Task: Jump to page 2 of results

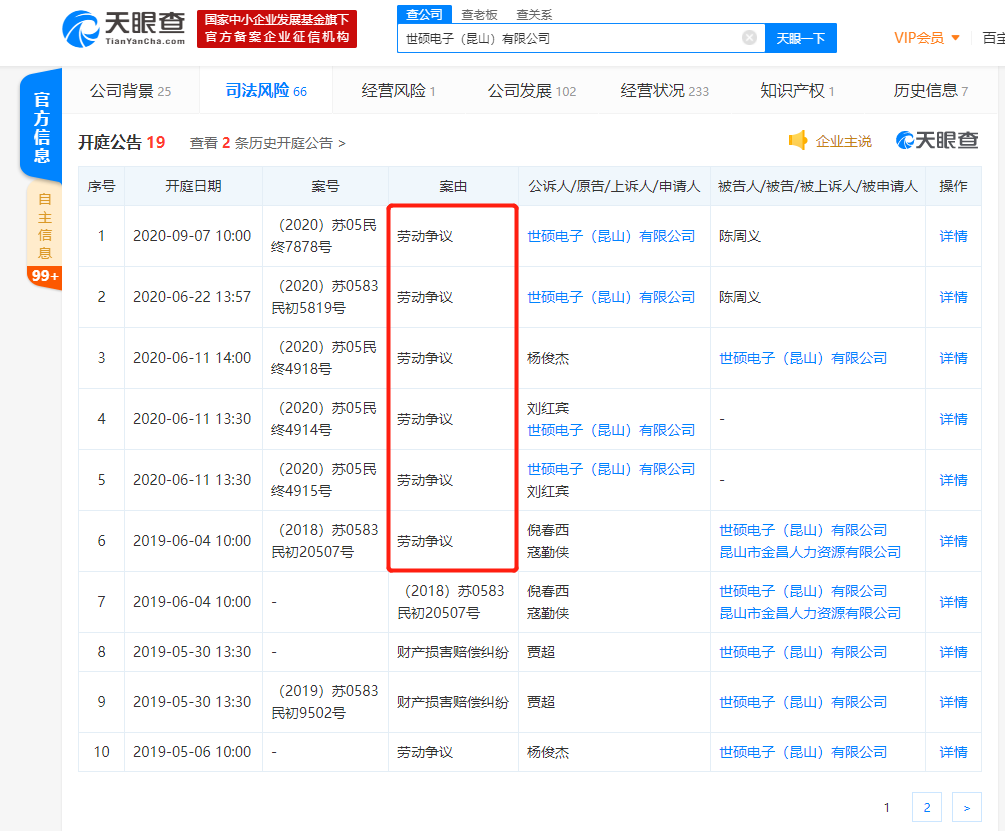Action: [x=926, y=807]
